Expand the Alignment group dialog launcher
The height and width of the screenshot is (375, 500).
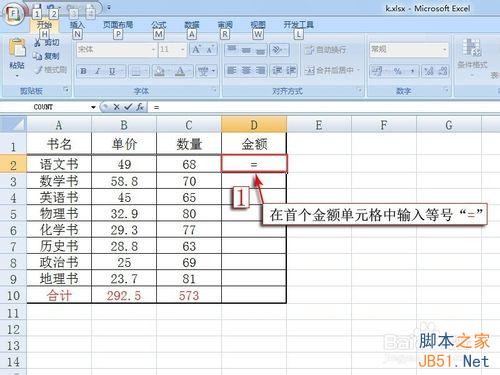(359, 90)
